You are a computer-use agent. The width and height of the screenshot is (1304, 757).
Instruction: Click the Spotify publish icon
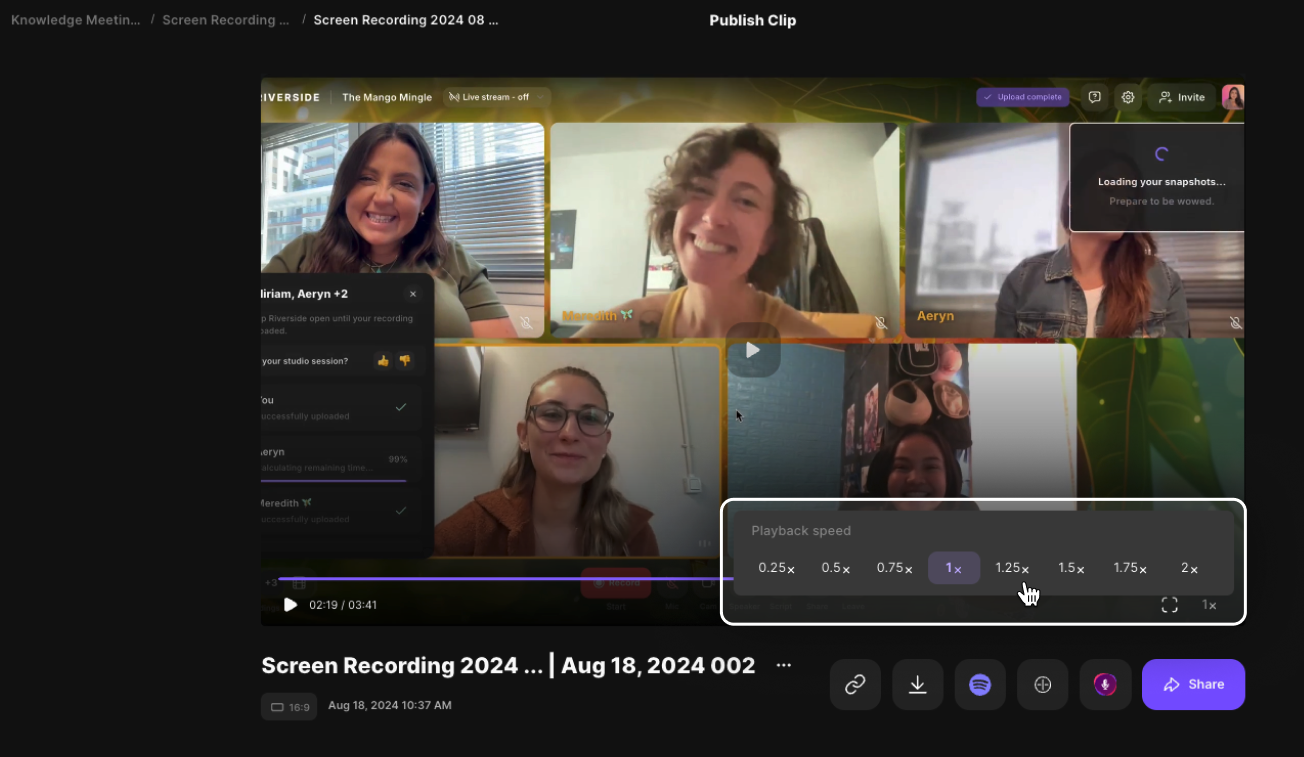coord(980,685)
